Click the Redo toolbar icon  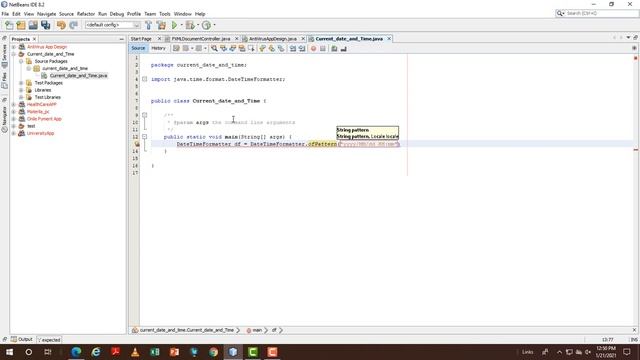click(x=73, y=25)
